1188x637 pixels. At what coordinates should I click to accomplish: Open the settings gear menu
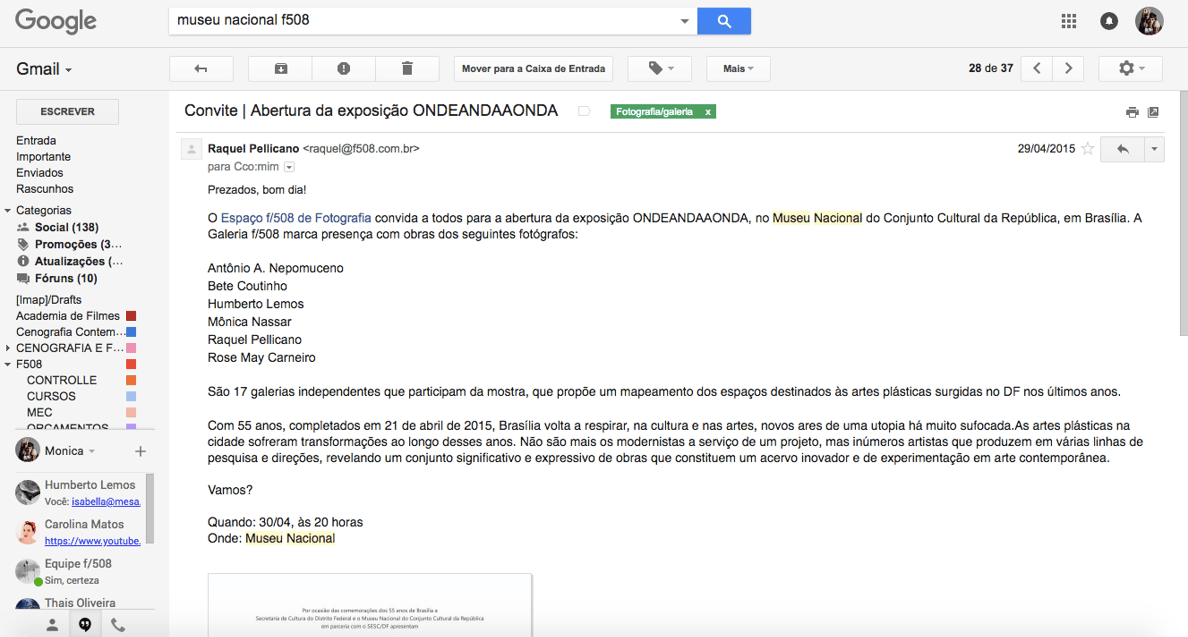pyautogui.click(x=1131, y=69)
